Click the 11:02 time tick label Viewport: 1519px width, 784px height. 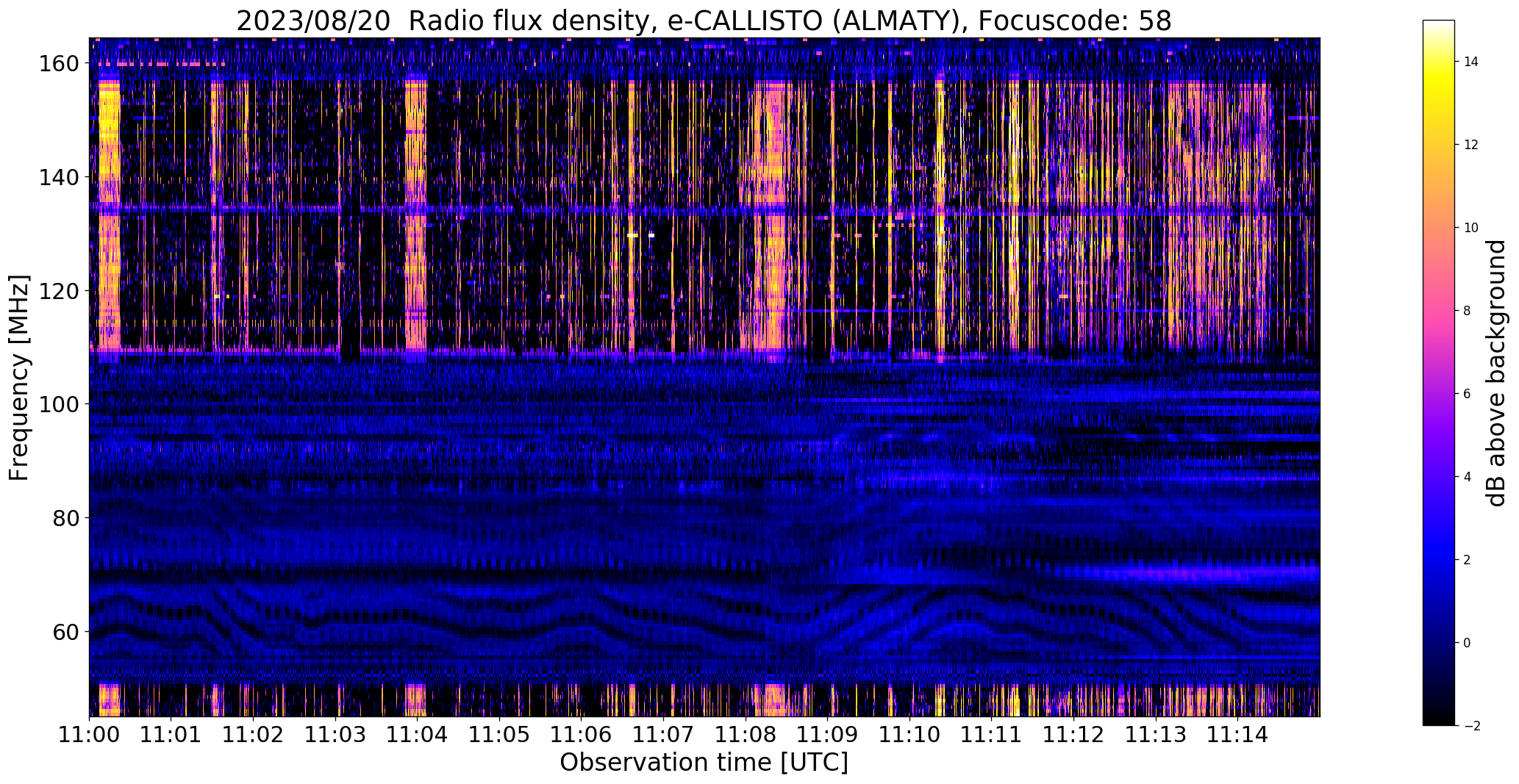[x=254, y=733]
